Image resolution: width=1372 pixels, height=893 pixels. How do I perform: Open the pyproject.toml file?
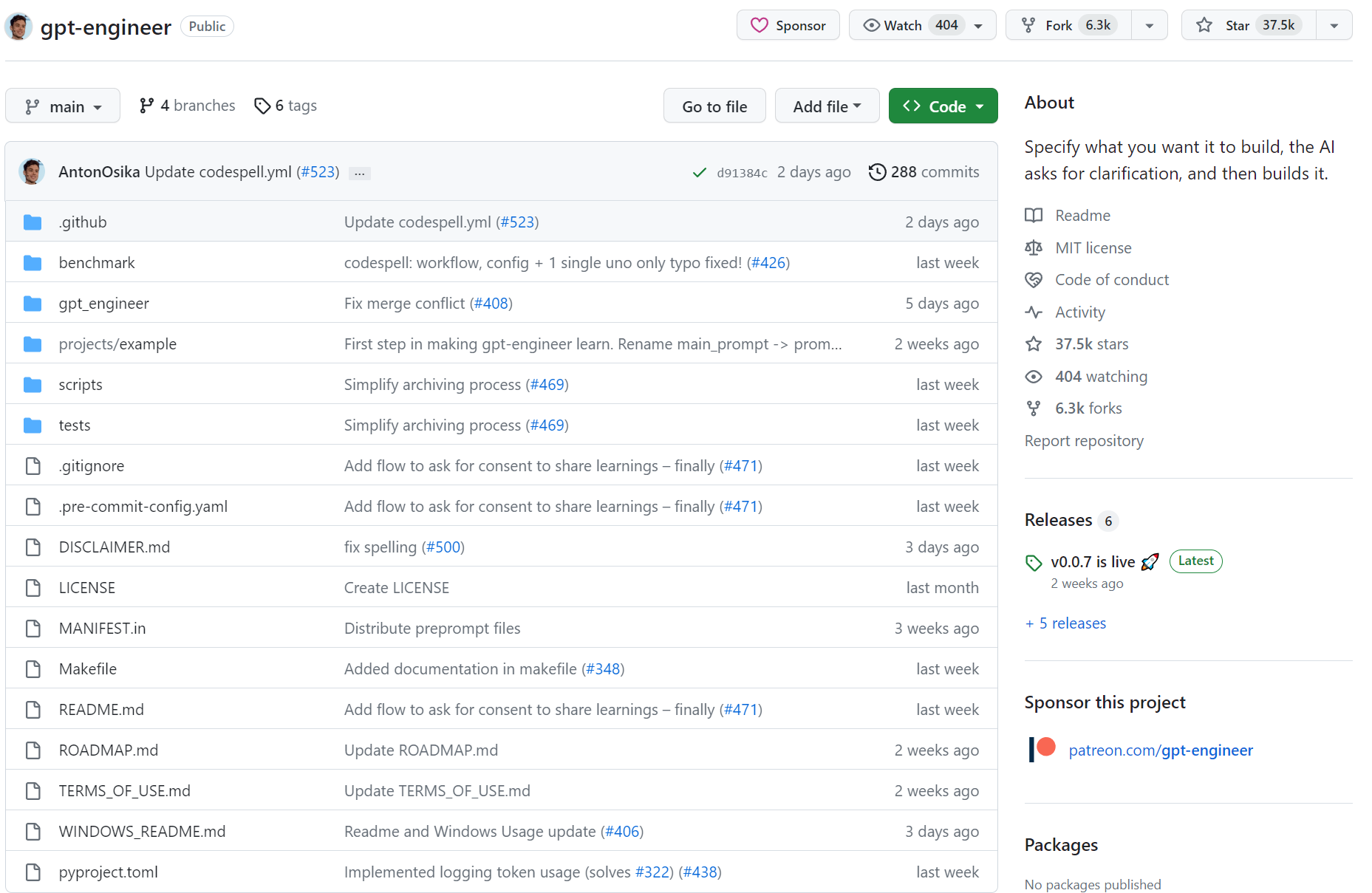[109, 872]
